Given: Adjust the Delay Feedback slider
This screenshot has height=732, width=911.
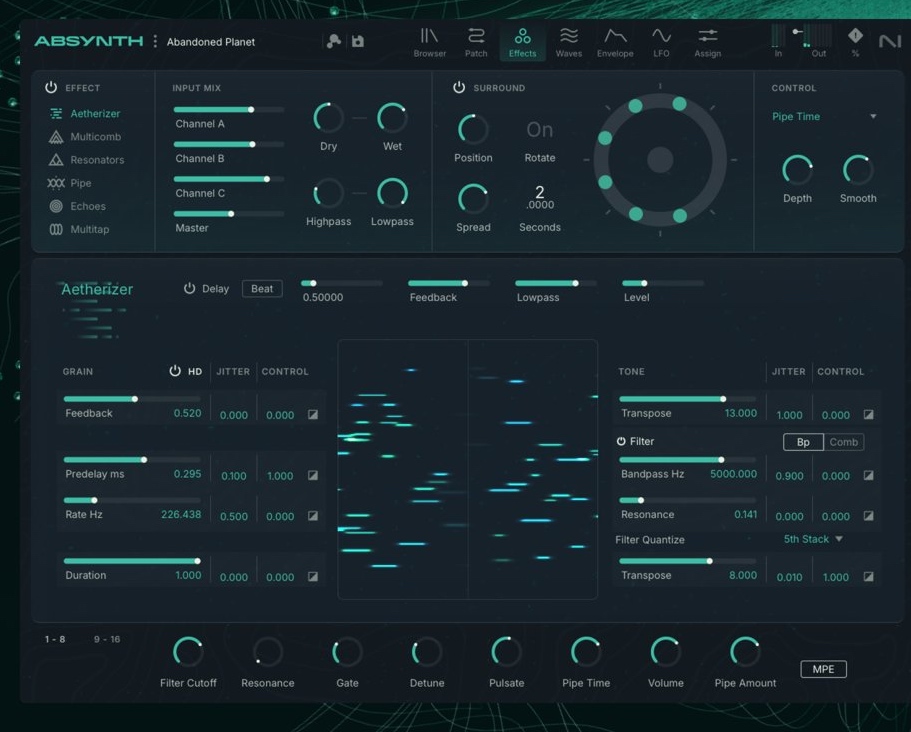Looking at the screenshot, I should point(449,284).
